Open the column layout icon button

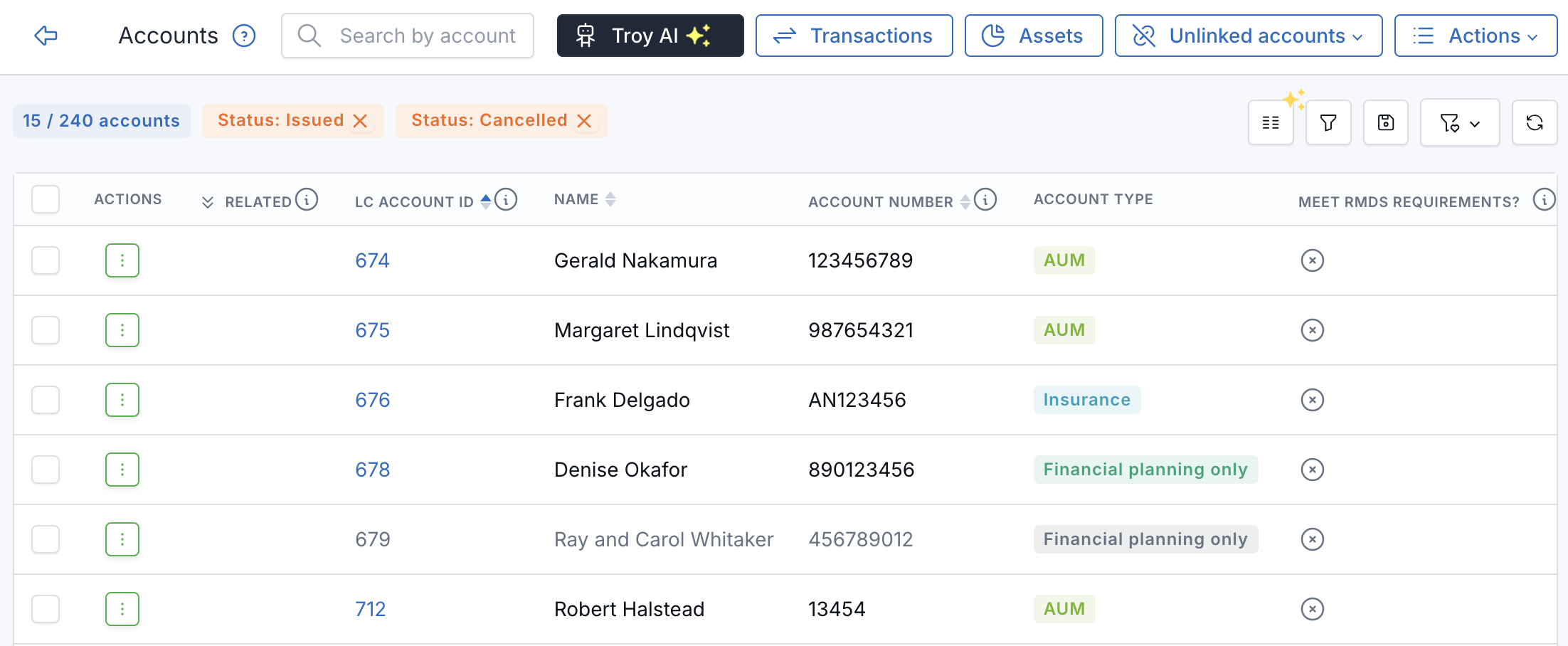(1271, 122)
